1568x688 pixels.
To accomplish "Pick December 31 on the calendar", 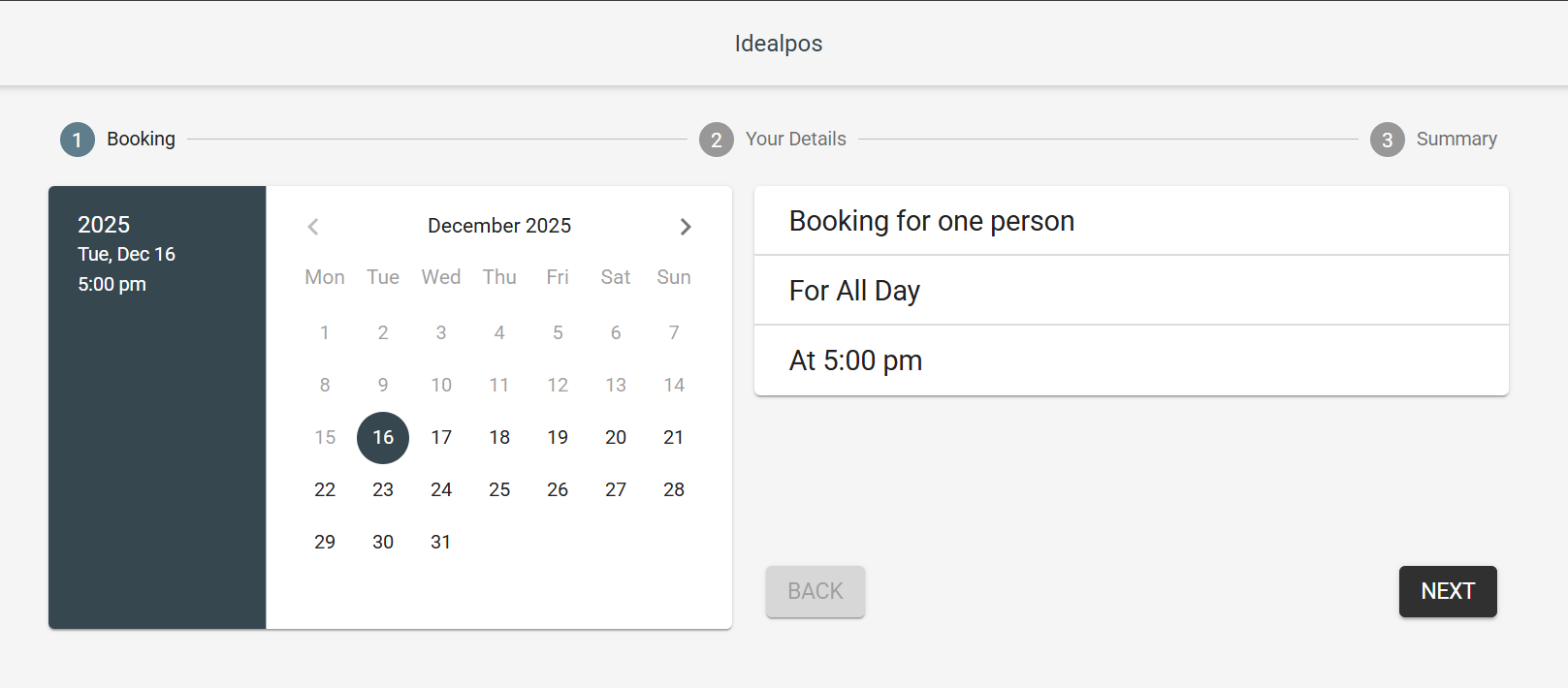I will click(441, 543).
